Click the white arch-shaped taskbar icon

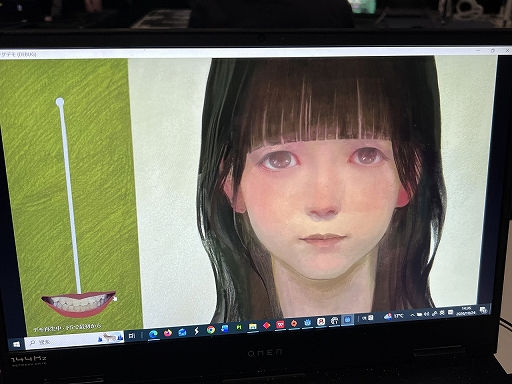(334, 320)
